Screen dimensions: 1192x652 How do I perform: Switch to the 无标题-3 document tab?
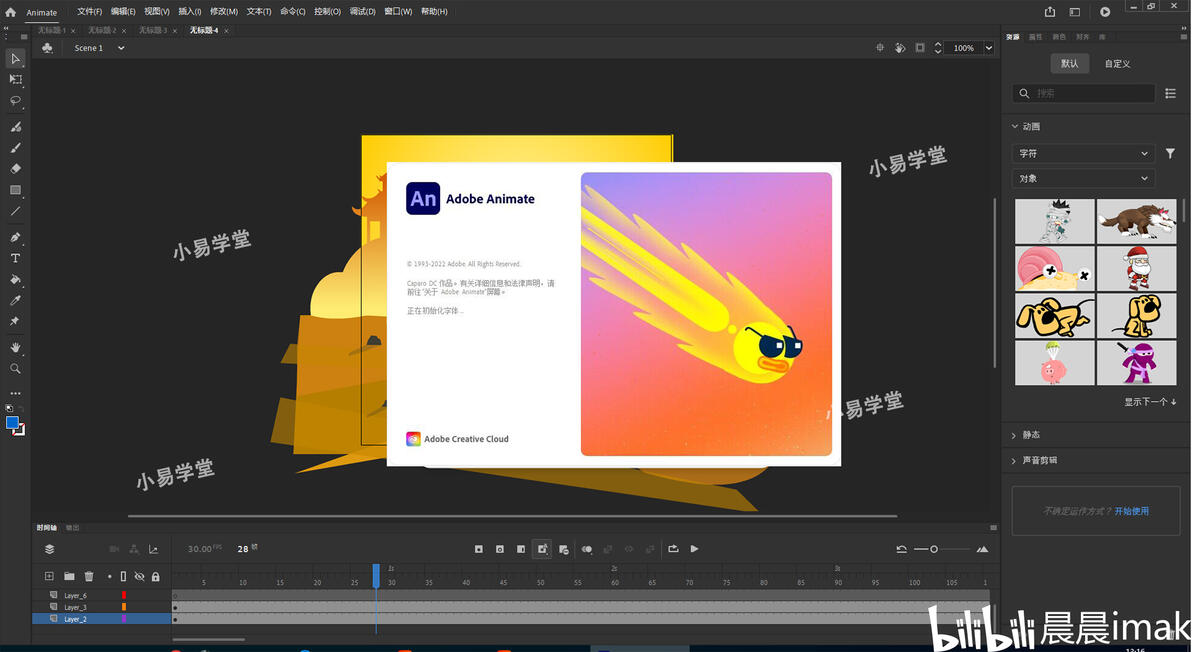tap(153, 30)
